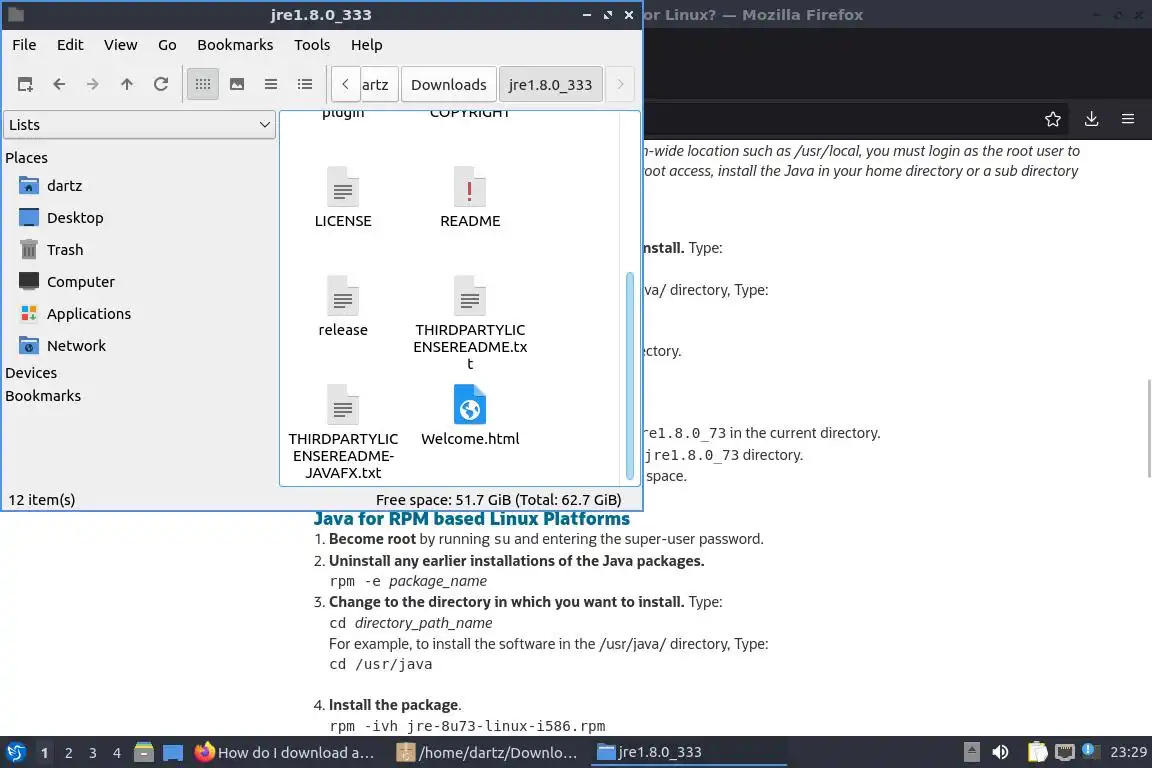This screenshot has height=768, width=1152.
Task: Select the LICENSE file icon
Action: [x=342, y=186]
